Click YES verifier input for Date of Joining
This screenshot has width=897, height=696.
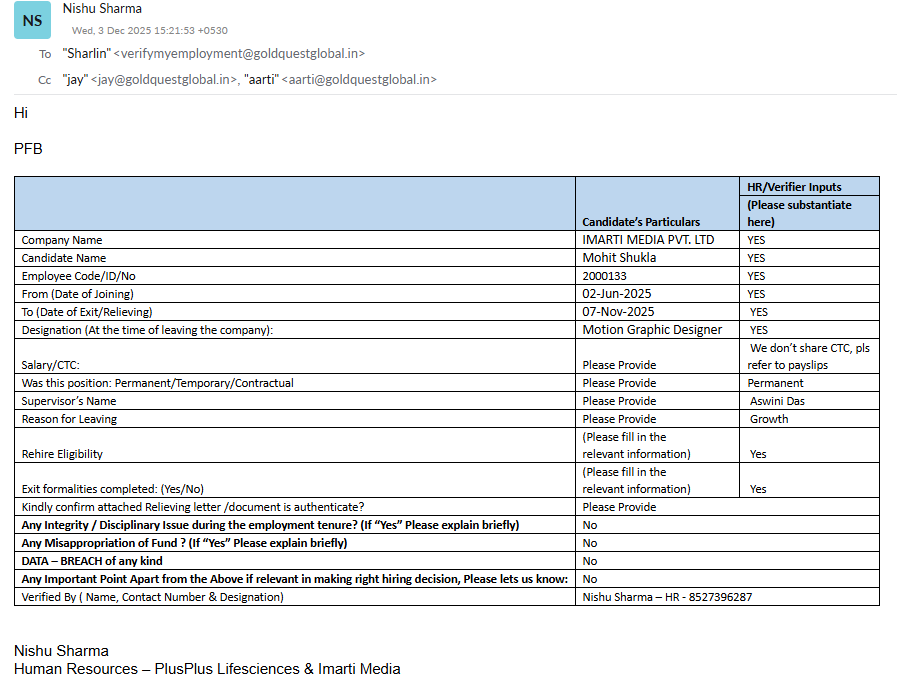756,294
